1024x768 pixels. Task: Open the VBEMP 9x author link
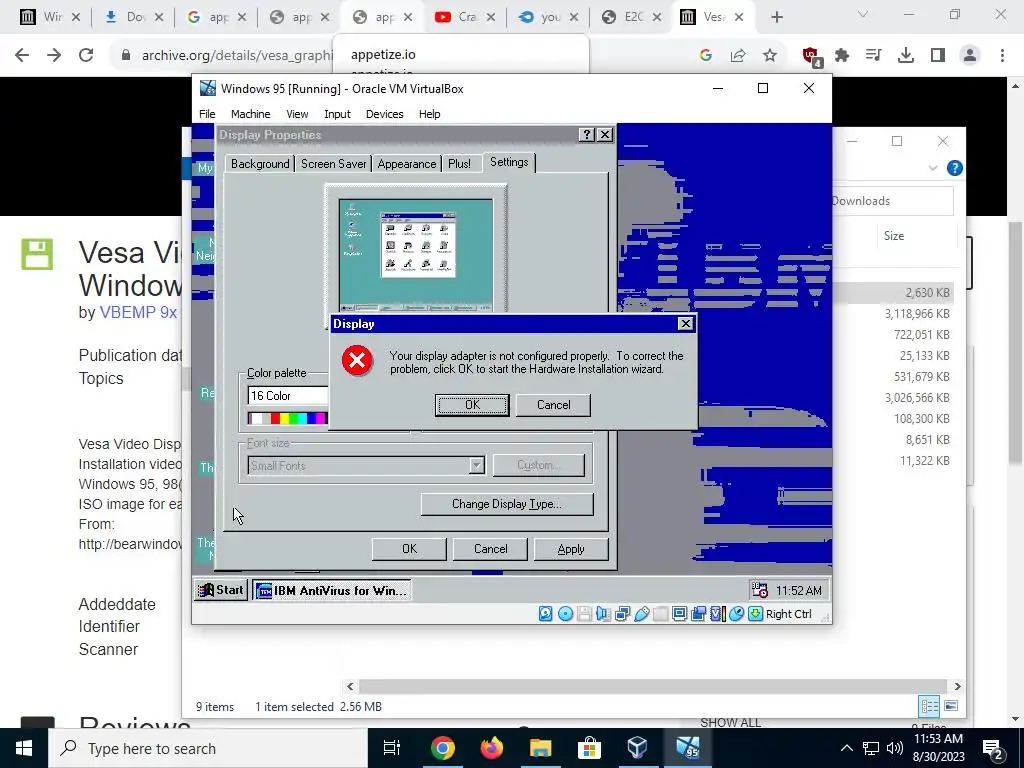click(x=138, y=313)
